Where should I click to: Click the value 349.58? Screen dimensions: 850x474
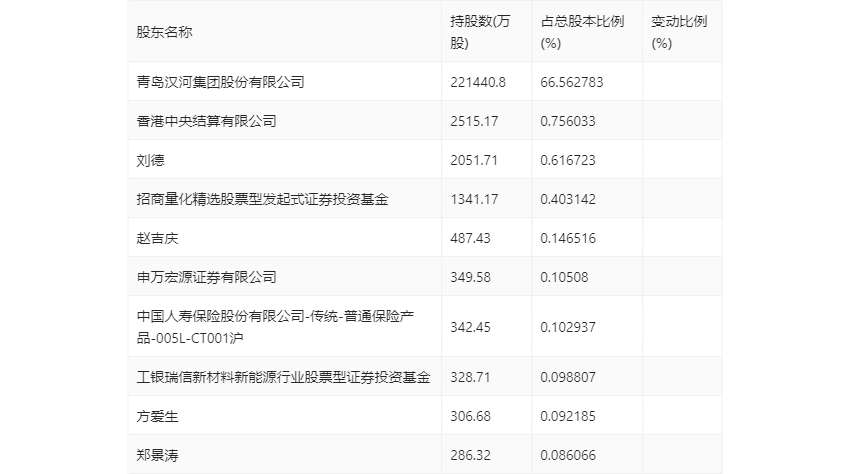[x=470, y=277]
